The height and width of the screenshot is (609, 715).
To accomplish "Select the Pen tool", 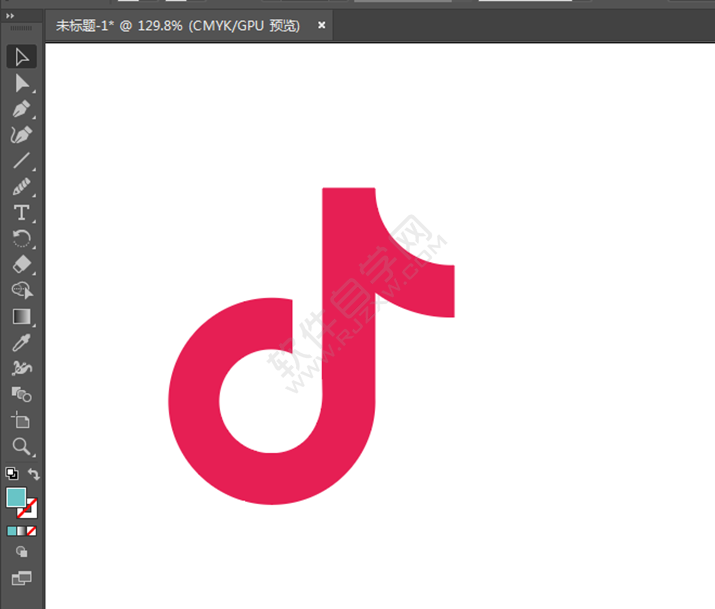I will [x=21, y=109].
